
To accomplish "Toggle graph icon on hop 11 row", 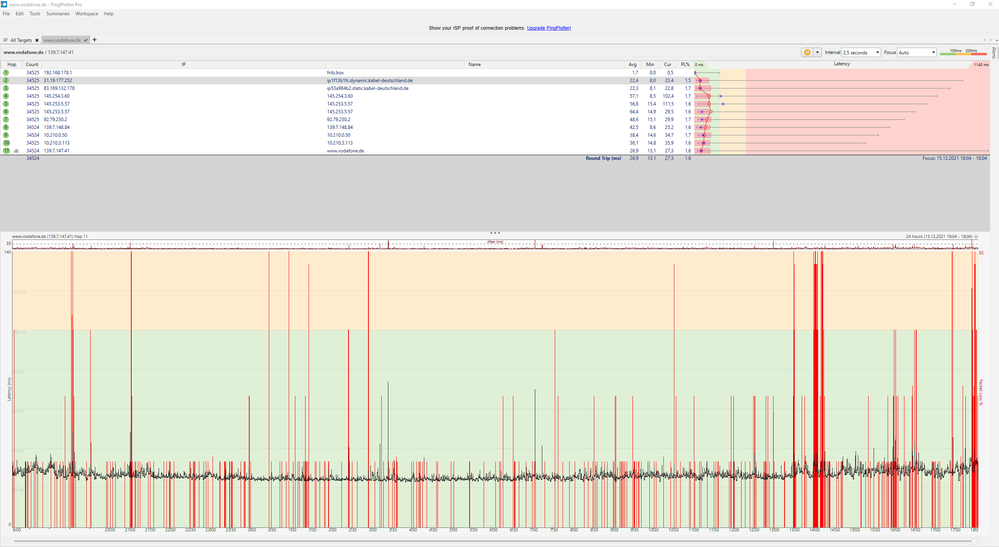I will tap(17, 151).
